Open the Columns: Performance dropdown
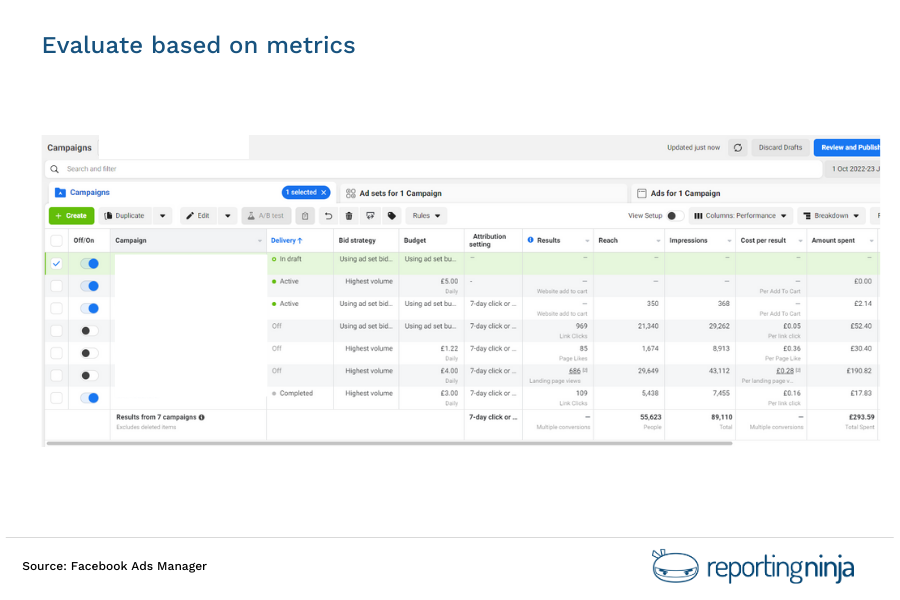The width and height of the screenshot is (900, 600). click(741, 215)
